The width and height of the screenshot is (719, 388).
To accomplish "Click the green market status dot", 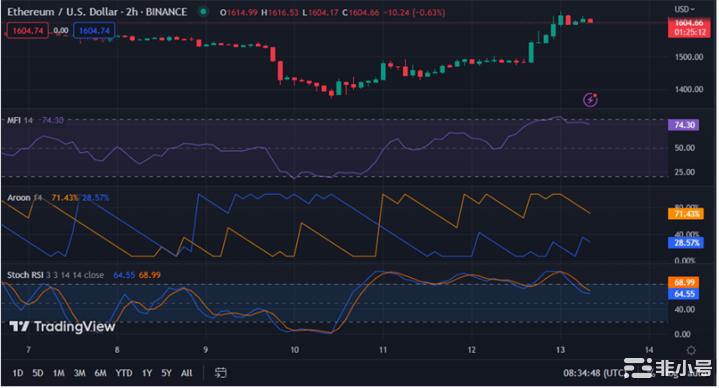I will pos(203,11).
